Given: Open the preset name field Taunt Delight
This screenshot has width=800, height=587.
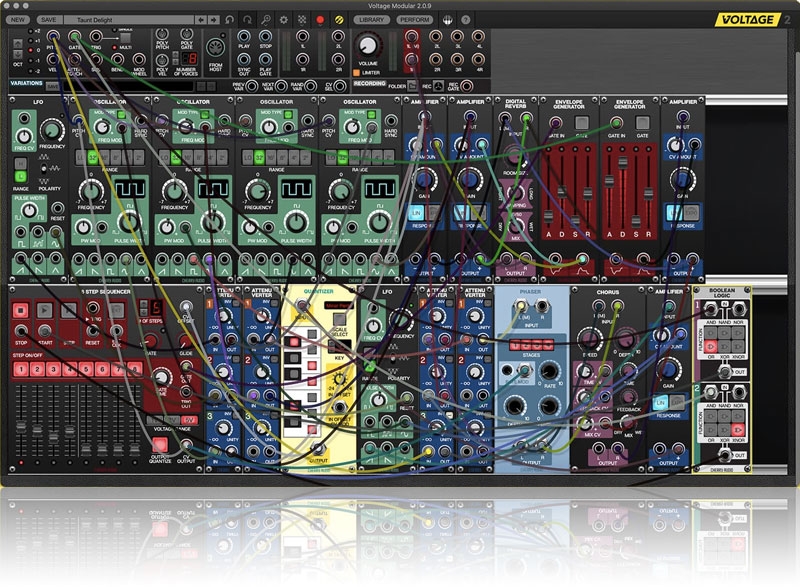Looking at the screenshot, I should pyautogui.click(x=130, y=20).
